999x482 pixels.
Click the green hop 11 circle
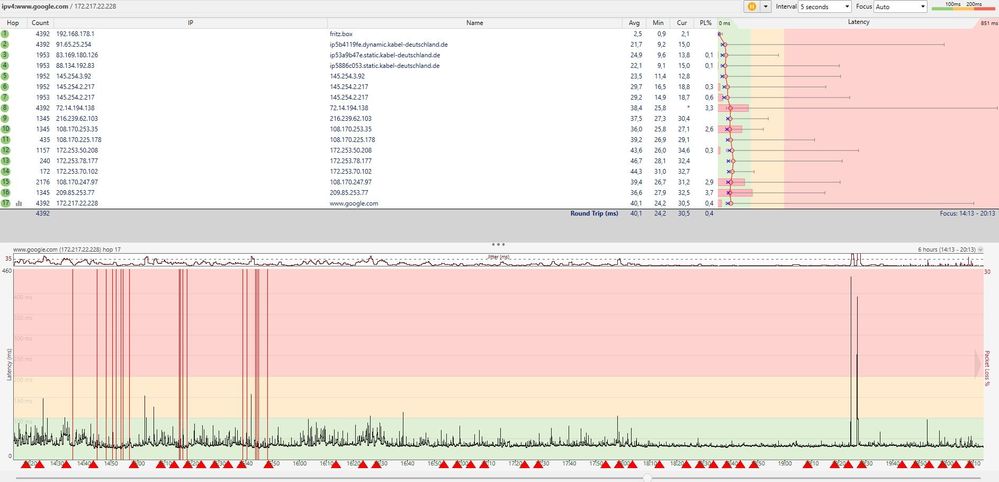pos(5,139)
